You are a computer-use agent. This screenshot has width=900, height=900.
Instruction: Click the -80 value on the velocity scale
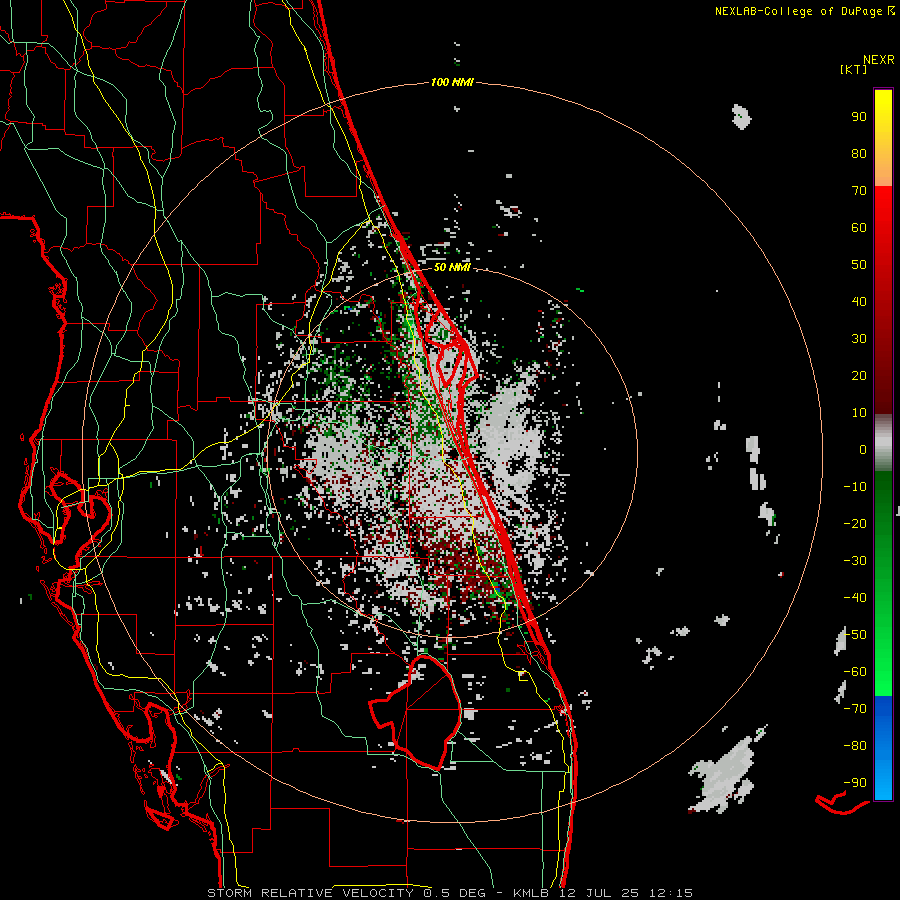[855, 746]
